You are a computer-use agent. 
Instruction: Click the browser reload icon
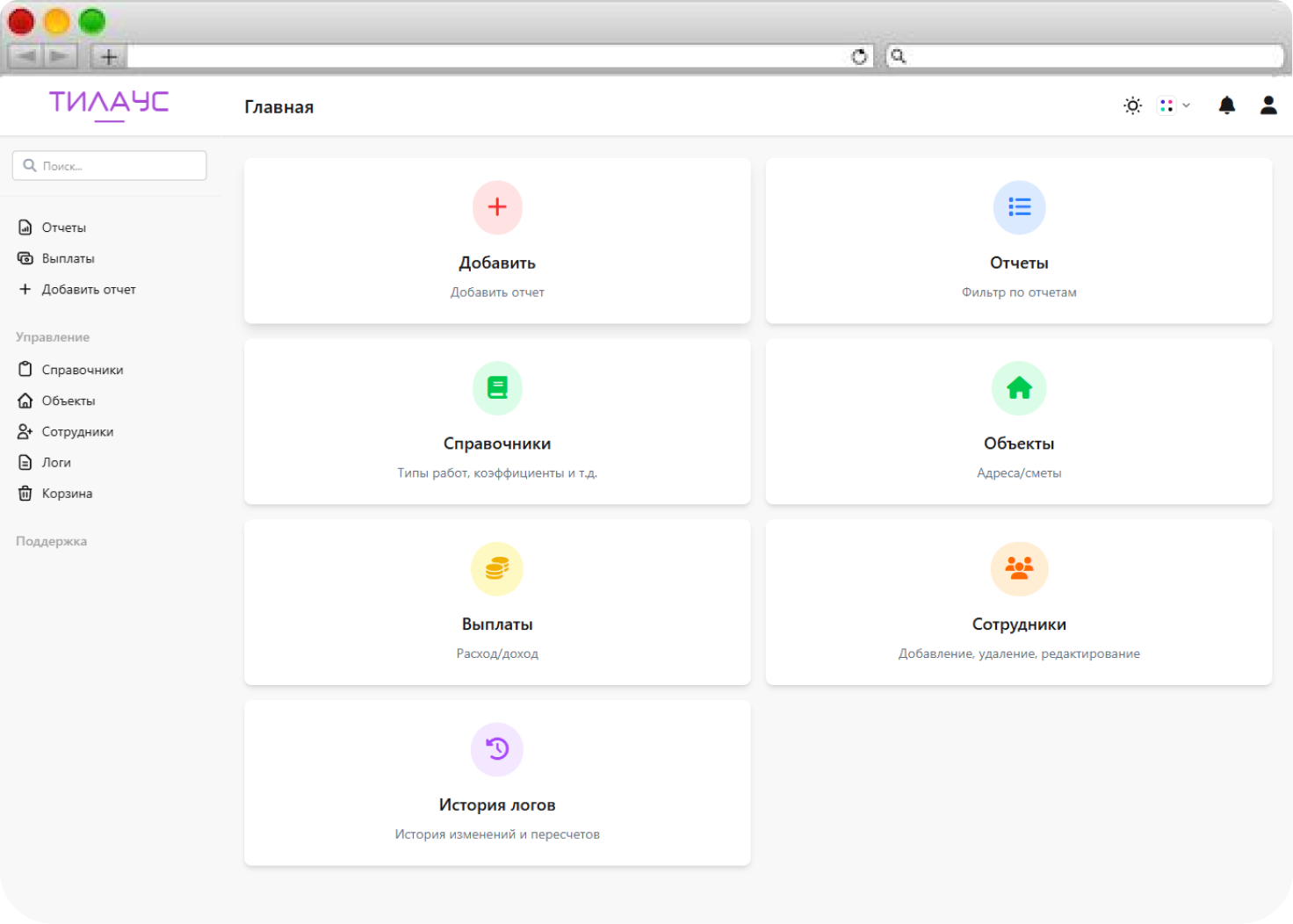[859, 56]
